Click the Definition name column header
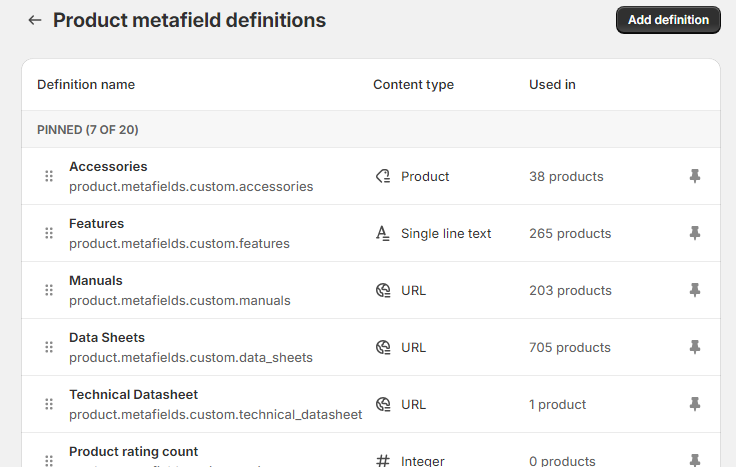736x467 pixels. click(x=86, y=85)
